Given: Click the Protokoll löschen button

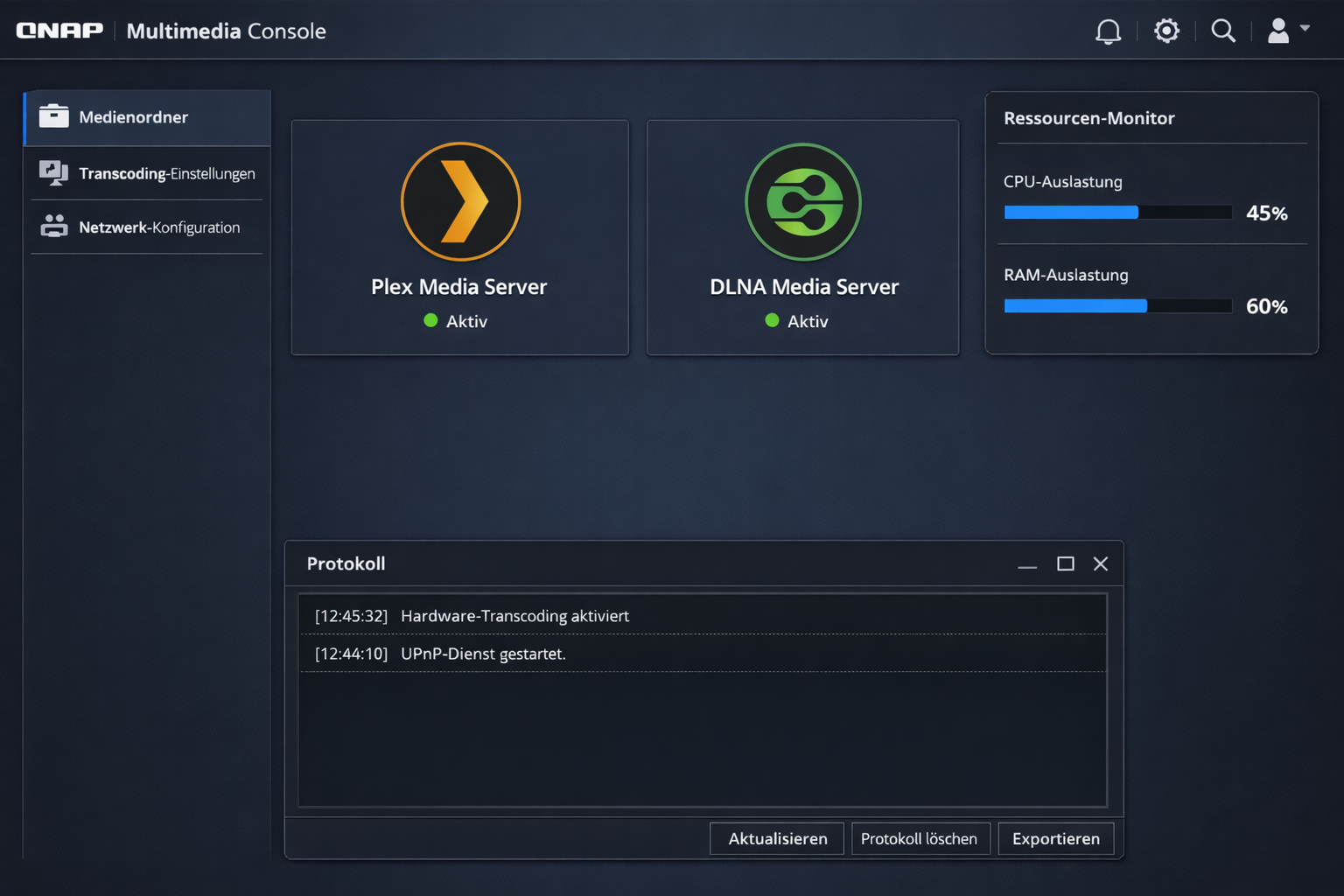Looking at the screenshot, I should (x=920, y=838).
